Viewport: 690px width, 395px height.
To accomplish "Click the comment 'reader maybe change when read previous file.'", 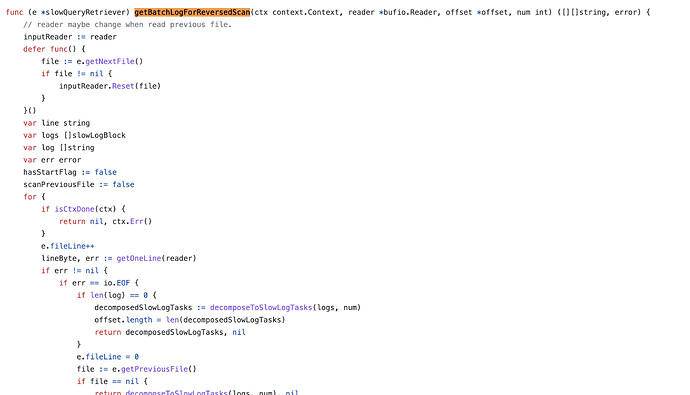I will pyautogui.click(x=128, y=25).
